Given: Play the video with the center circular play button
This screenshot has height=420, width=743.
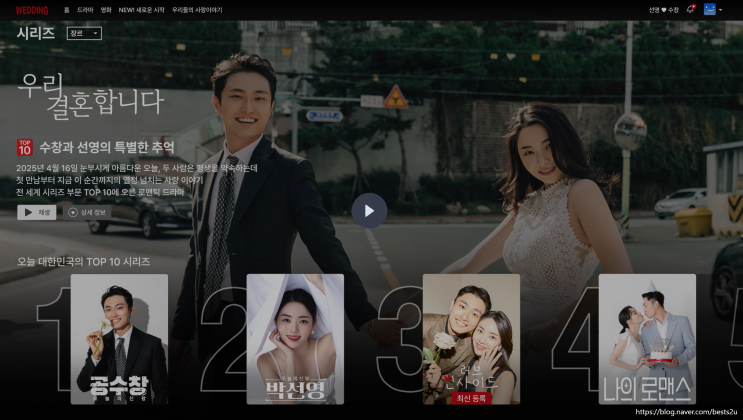Looking at the screenshot, I should [369, 210].
